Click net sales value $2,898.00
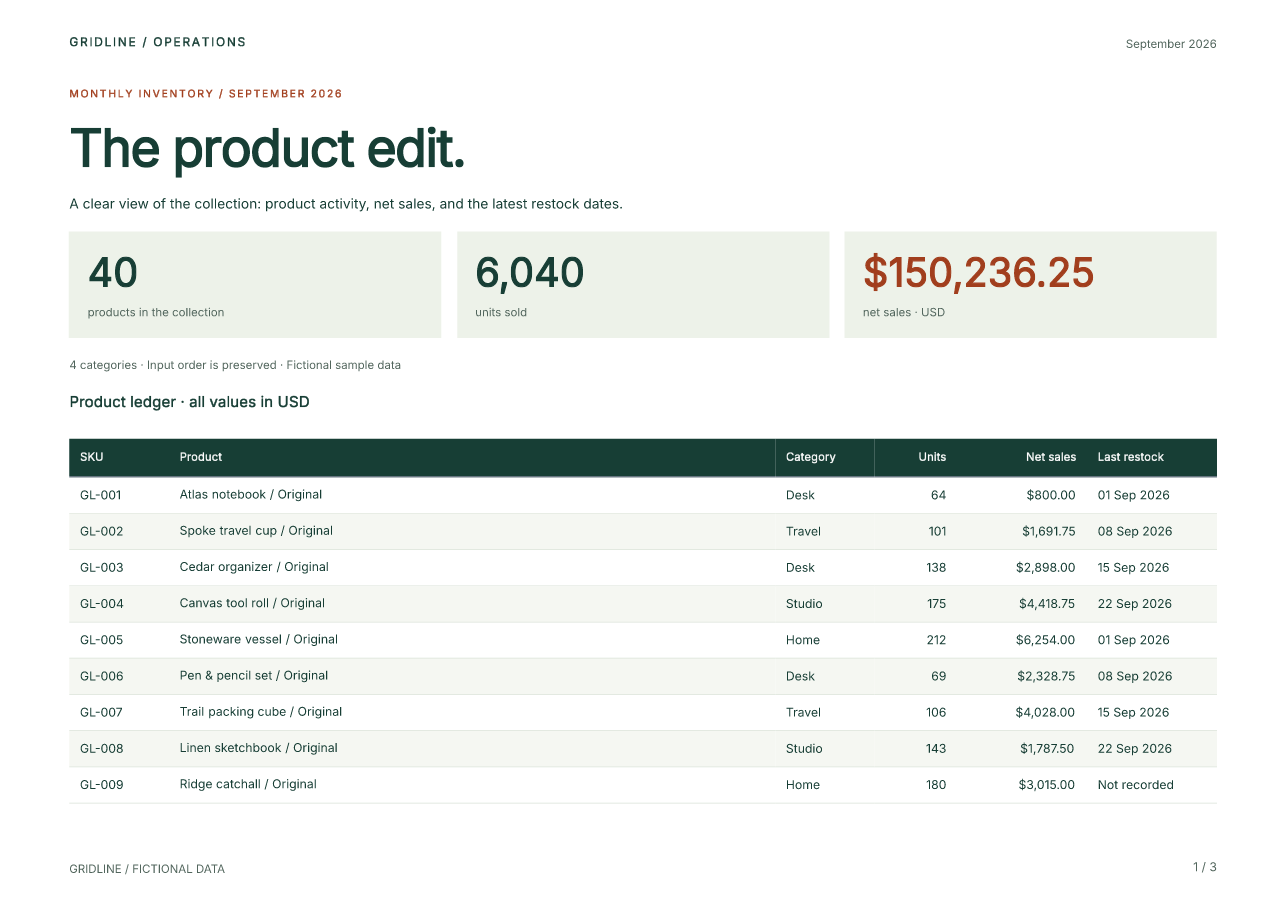The width and height of the screenshot is (1286, 909). (1046, 567)
